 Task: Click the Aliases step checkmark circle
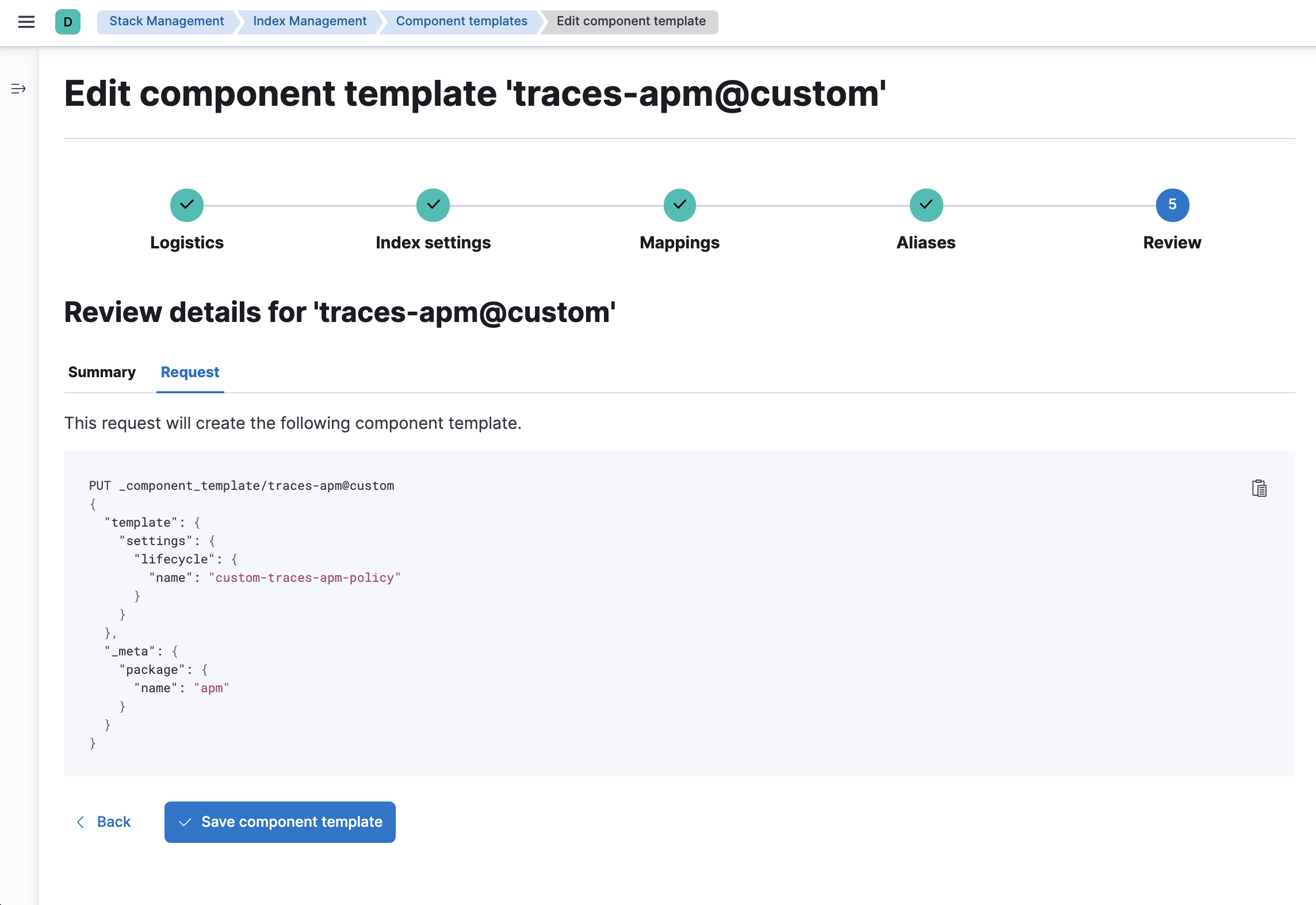click(x=925, y=205)
